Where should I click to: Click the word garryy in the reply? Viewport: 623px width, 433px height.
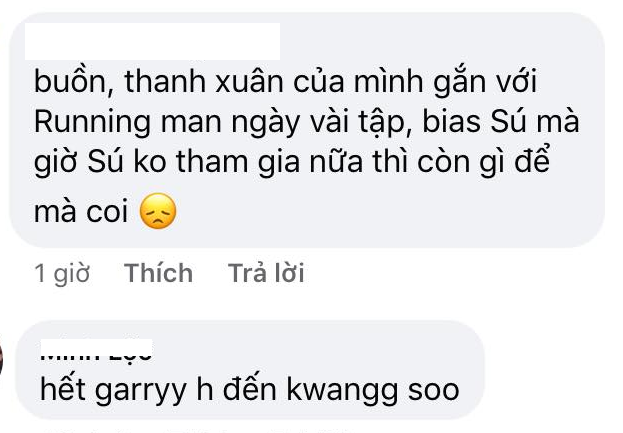point(141,392)
